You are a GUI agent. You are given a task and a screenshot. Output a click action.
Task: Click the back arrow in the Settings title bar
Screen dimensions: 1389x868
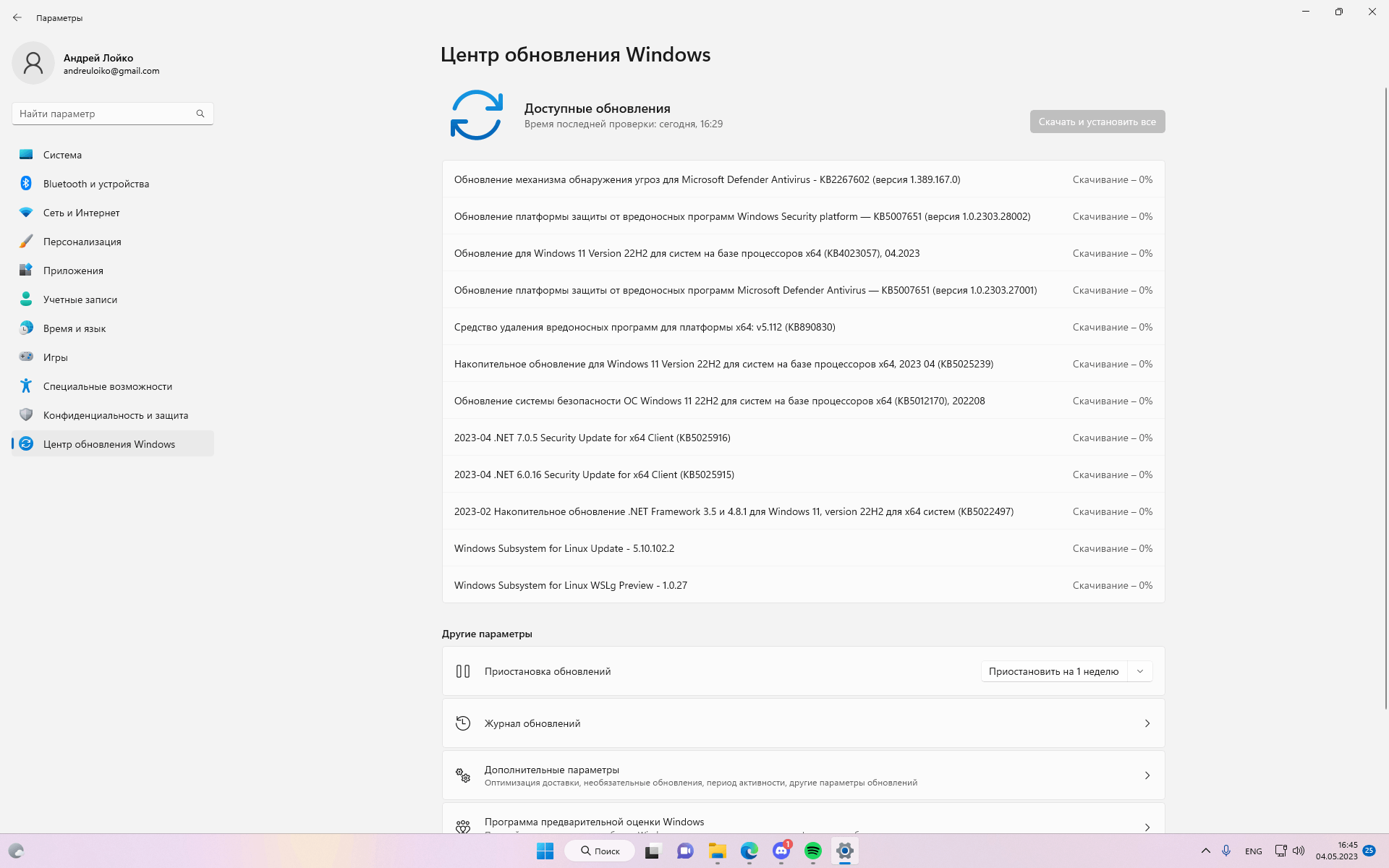[x=17, y=17]
